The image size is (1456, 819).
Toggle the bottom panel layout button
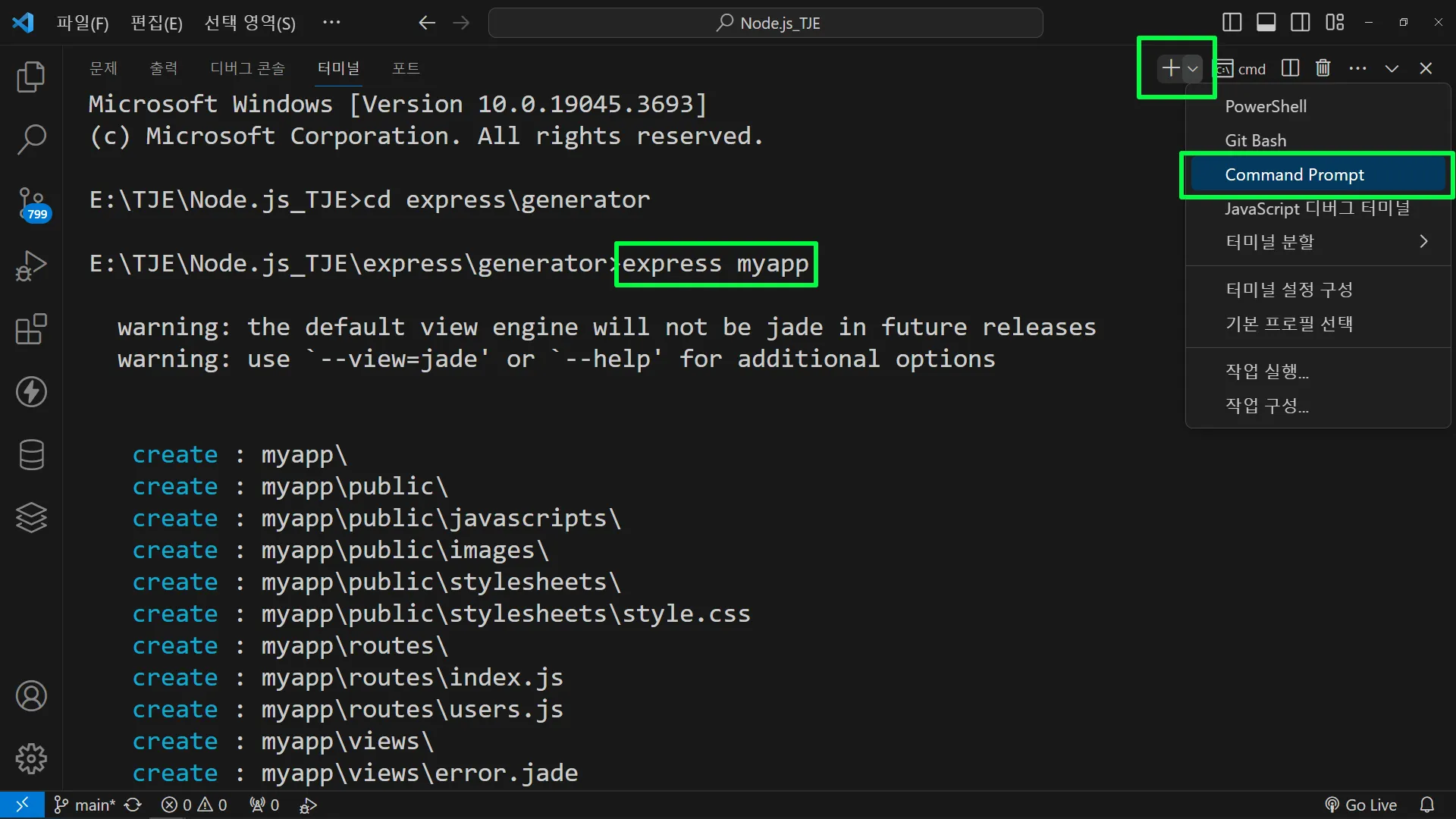click(1266, 23)
